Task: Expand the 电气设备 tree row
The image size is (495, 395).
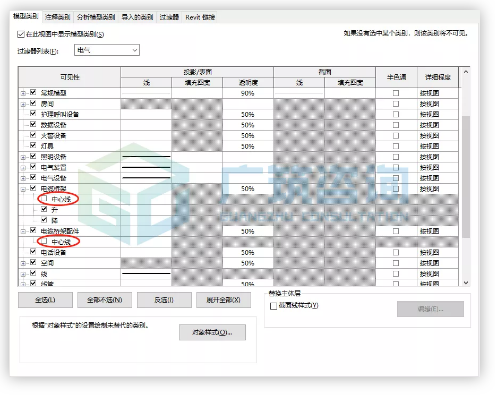Action: [x=23, y=178]
